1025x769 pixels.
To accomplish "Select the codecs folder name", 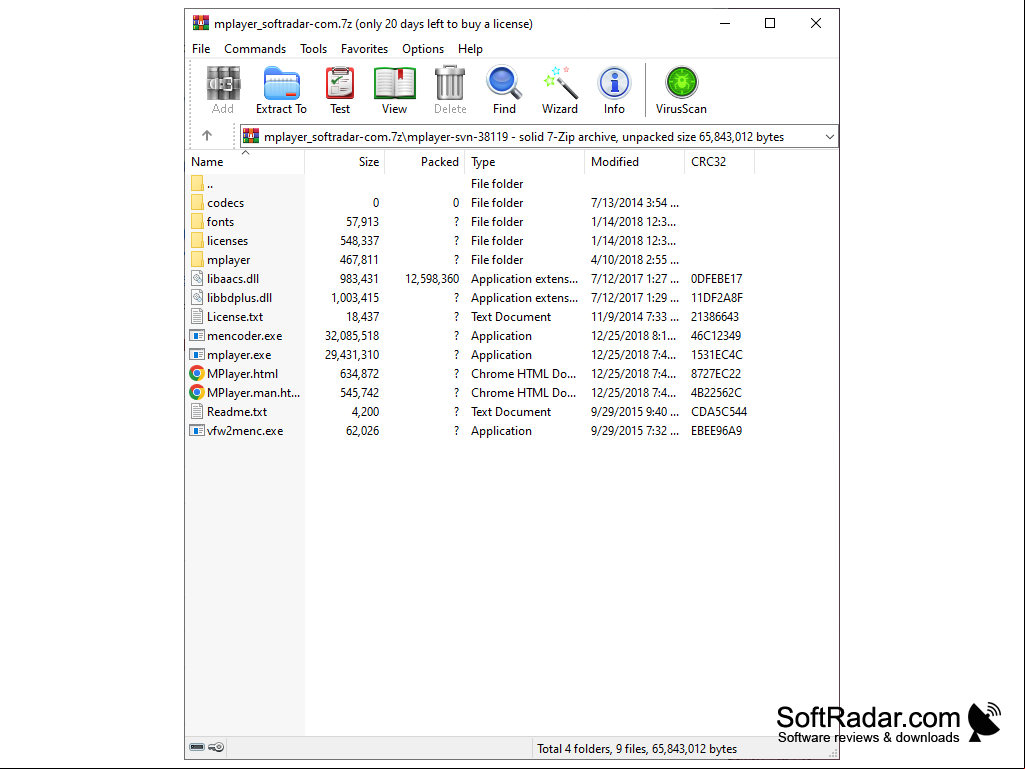I will [226, 203].
